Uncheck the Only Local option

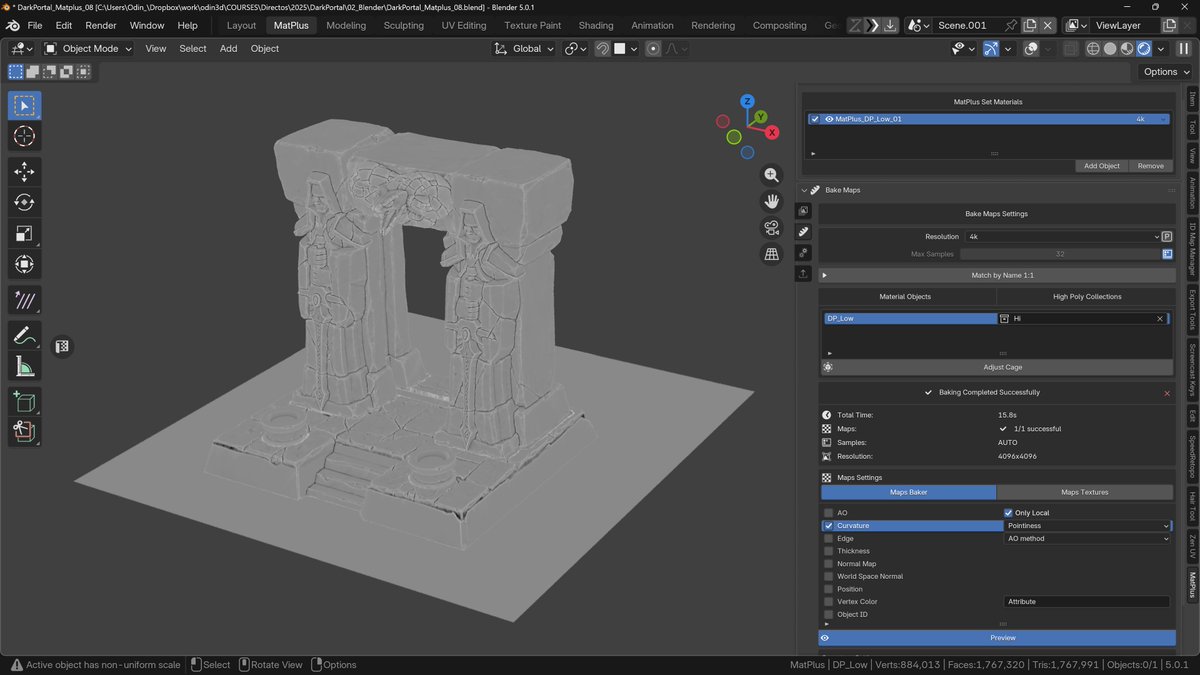coord(1008,512)
